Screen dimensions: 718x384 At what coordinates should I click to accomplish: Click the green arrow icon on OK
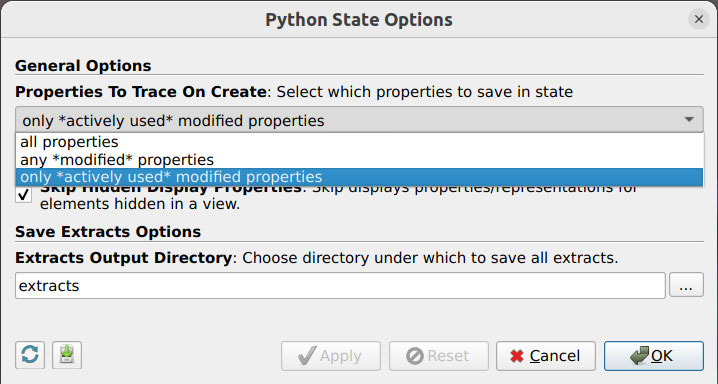pos(639,355)
